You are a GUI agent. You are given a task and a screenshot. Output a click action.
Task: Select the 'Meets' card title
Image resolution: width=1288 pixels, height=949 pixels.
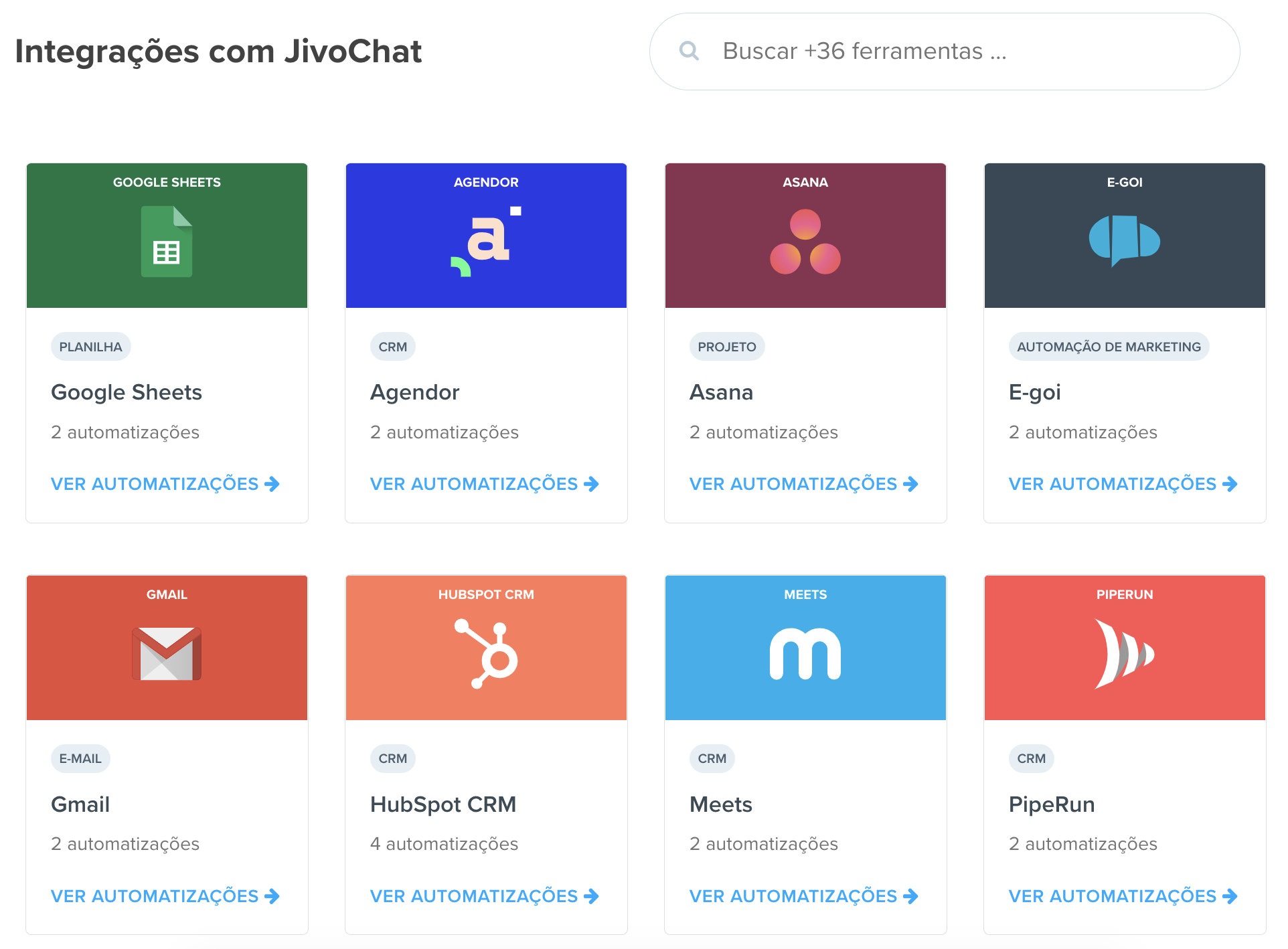[x=721, y=804]
